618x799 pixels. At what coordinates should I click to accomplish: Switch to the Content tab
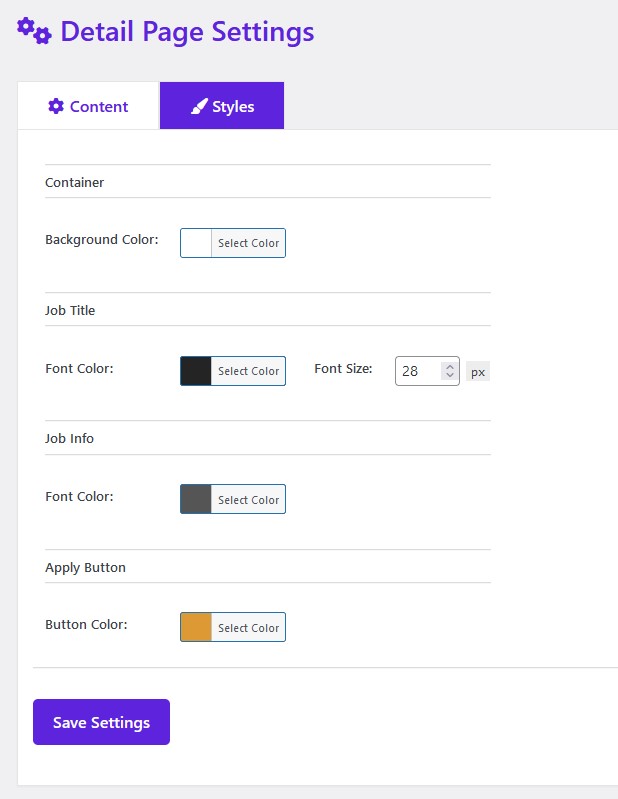pos(89,106)
